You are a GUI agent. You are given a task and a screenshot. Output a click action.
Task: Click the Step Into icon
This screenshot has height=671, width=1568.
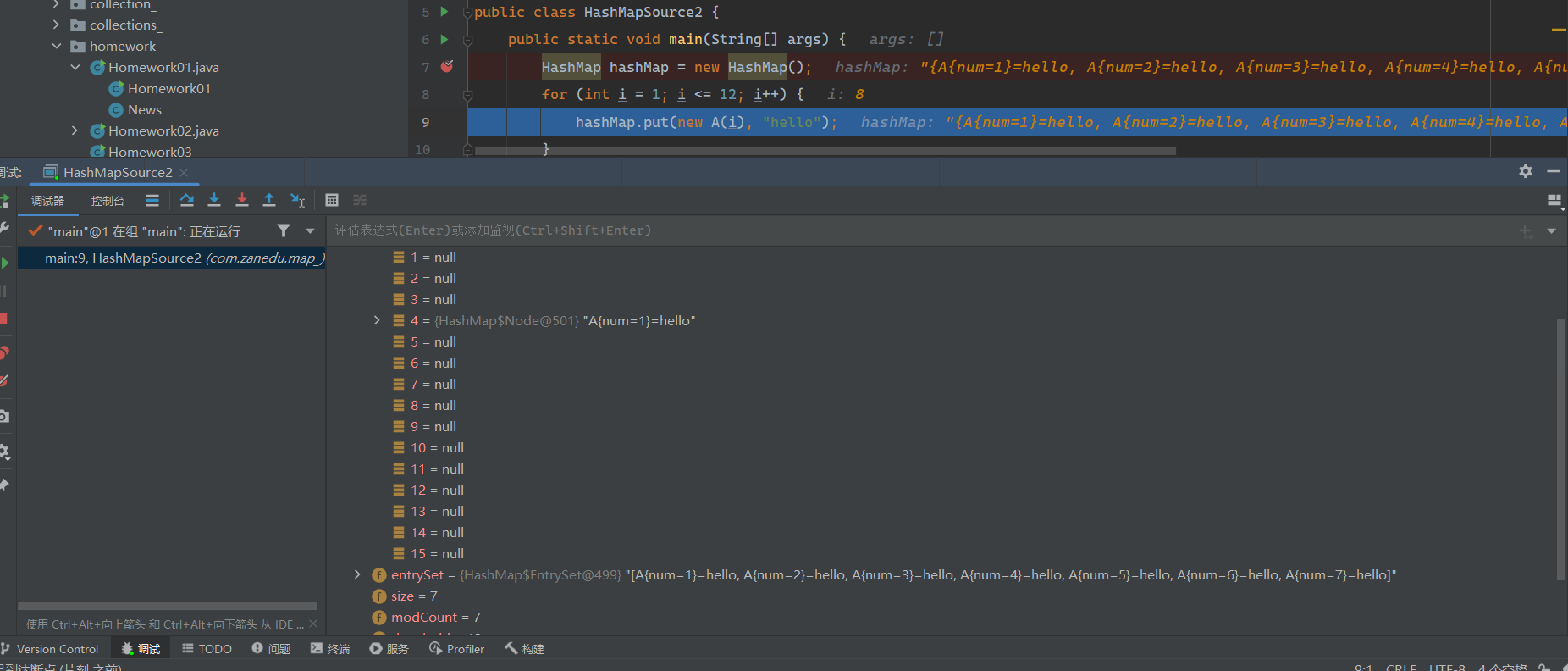(x=214, y=200)
